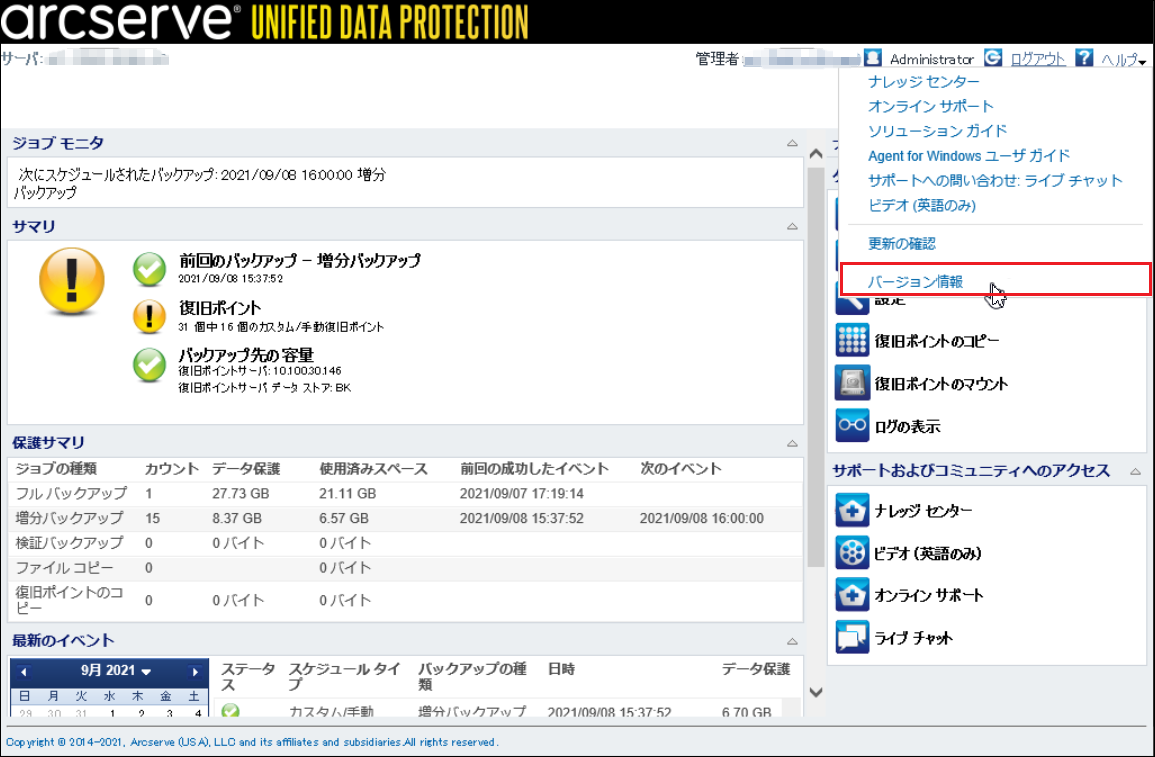
Task: Choose 更新の確認 from the help menu
Action: tap(902, 244)
